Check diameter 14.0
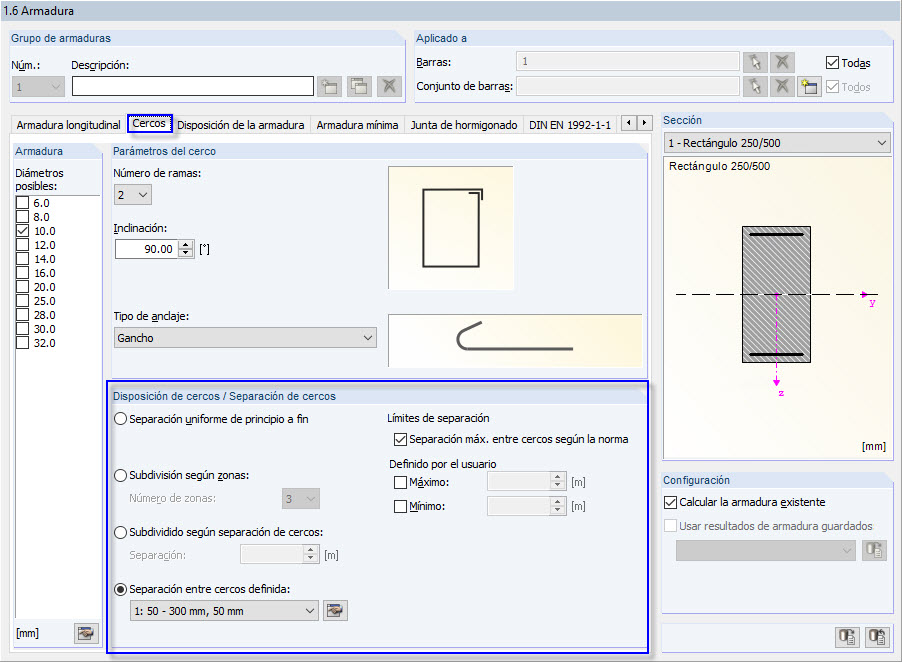This screenshot has height=662, width=902. pyautogui.click(x=22, y=259)
